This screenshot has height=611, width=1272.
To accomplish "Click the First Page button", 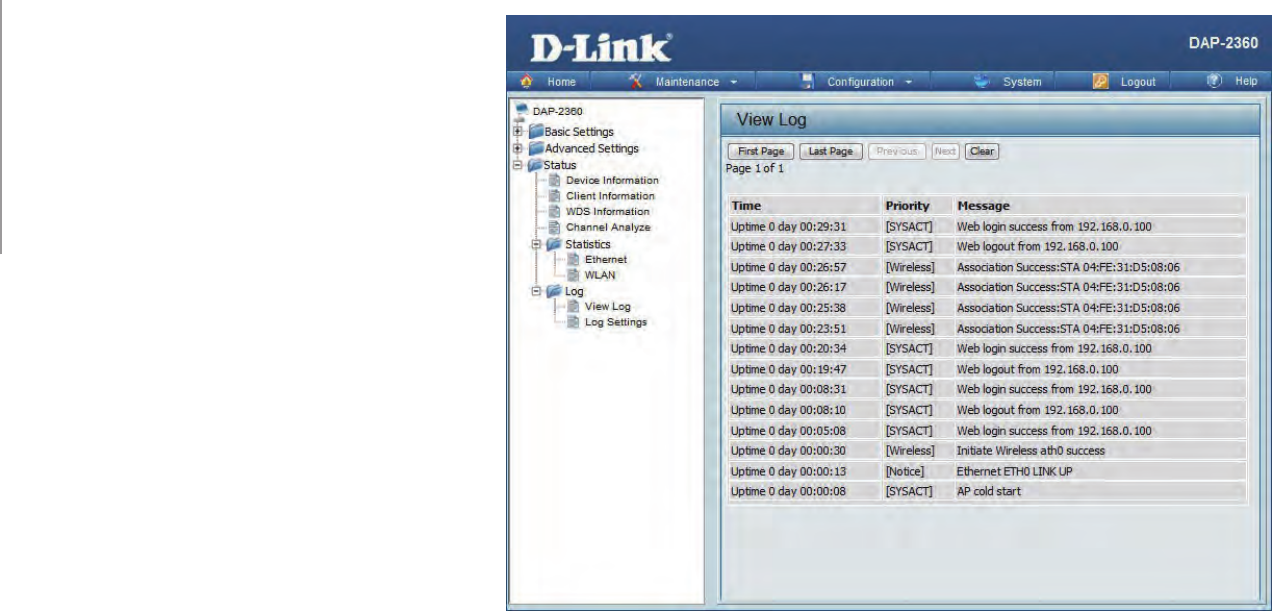I will [760, 151].
